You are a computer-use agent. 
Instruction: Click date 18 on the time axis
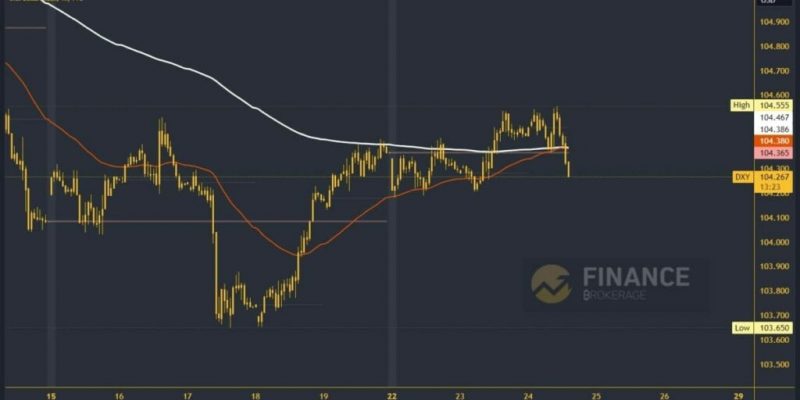tap(256, 395)
